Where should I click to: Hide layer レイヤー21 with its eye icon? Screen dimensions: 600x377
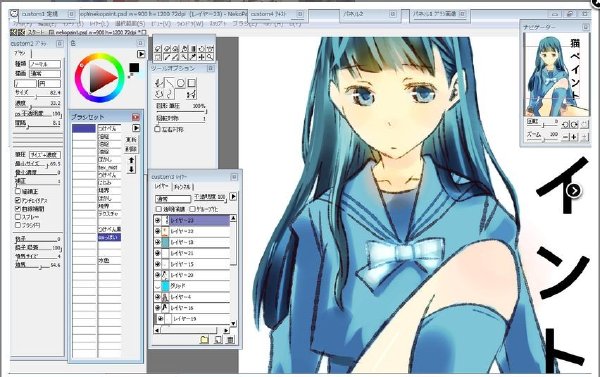click(x=158, y=253)
